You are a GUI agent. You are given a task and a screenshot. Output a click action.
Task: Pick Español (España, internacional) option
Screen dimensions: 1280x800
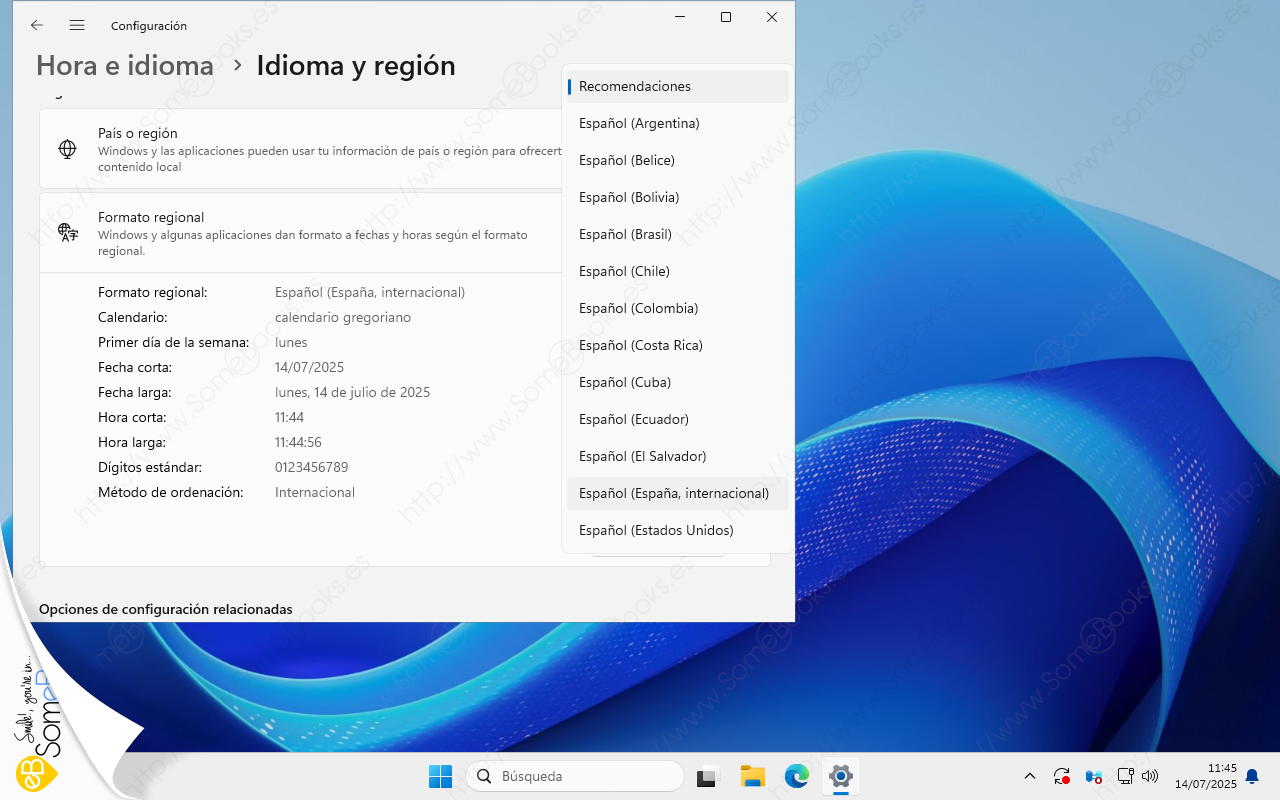click(677, 494)
